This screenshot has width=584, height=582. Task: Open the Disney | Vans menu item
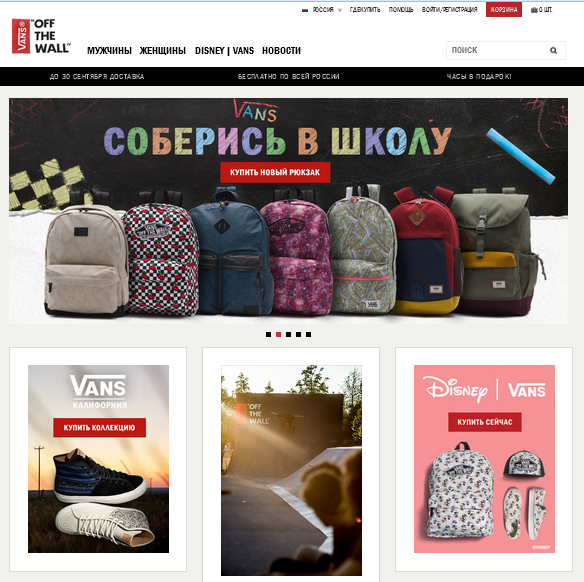[224, 51]
